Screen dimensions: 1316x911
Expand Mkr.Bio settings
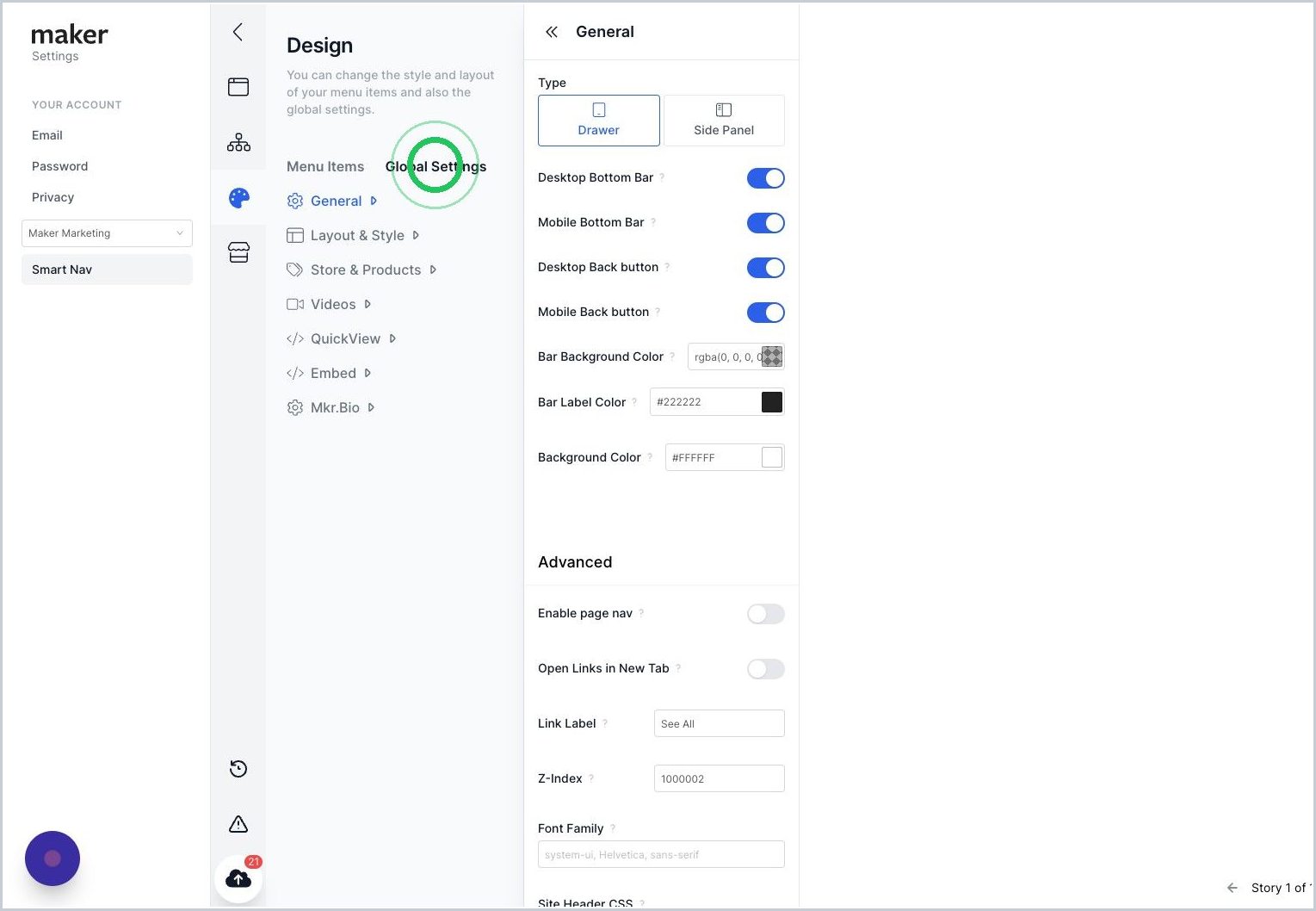pyautogui.click(x=331, y=407)
